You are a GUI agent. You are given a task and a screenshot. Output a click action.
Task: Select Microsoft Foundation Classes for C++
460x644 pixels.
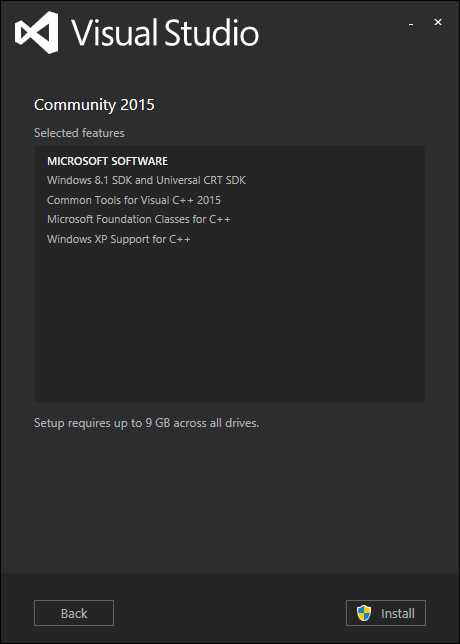(139, 219)
